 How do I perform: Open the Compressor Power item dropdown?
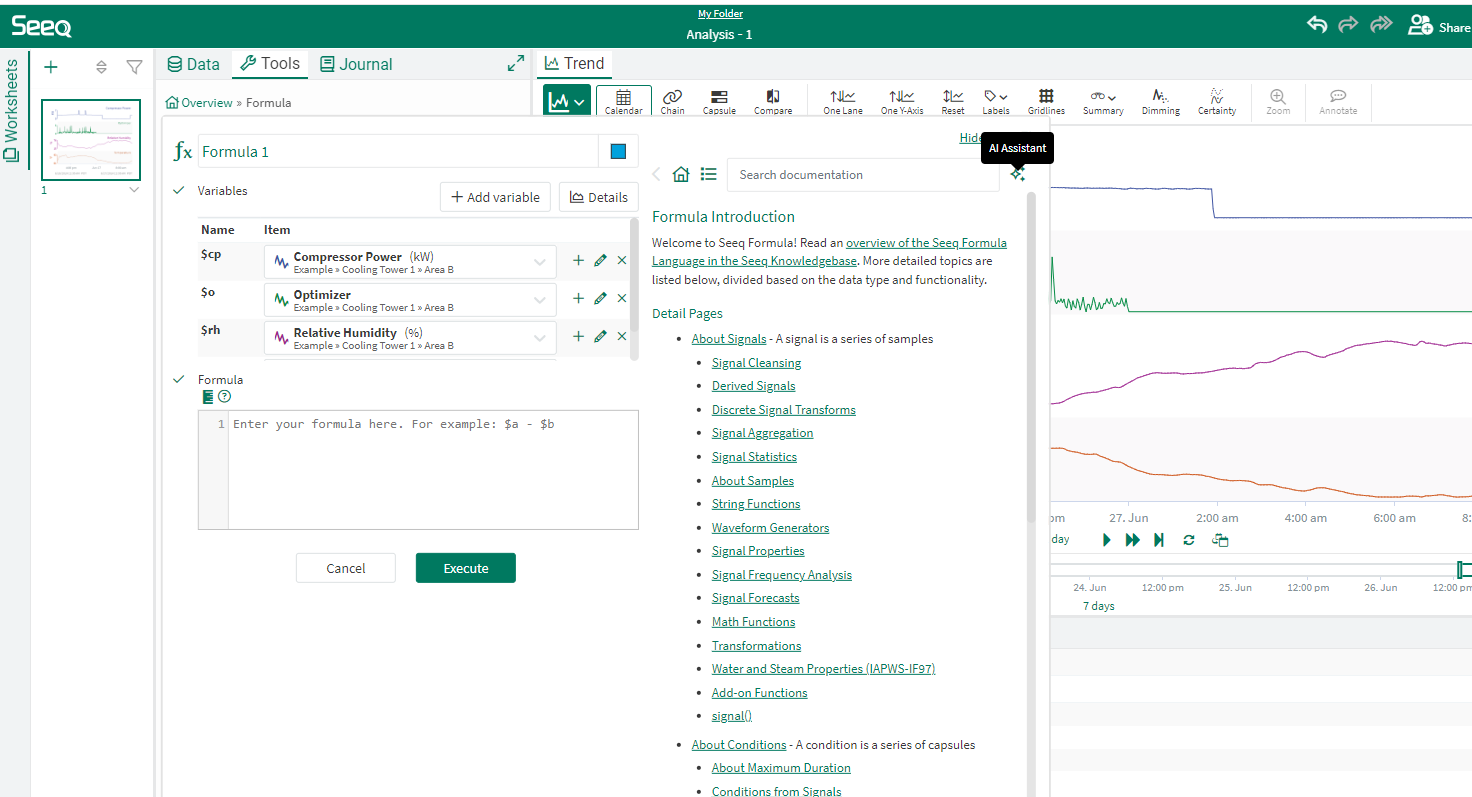tap(410, 262)
